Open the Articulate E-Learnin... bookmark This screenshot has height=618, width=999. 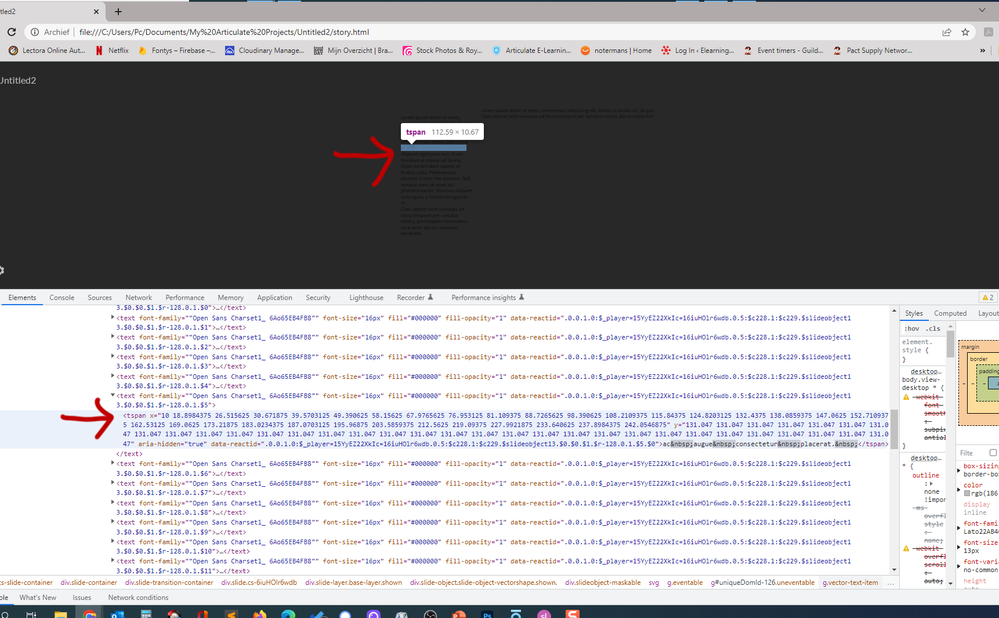[531, 50]
